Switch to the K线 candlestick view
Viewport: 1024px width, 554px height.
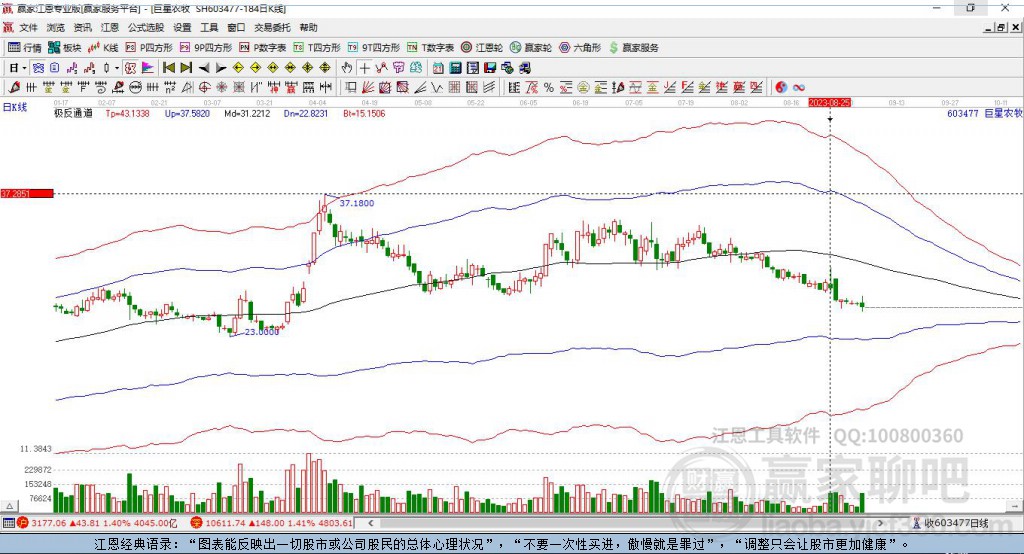click(103, 48)
